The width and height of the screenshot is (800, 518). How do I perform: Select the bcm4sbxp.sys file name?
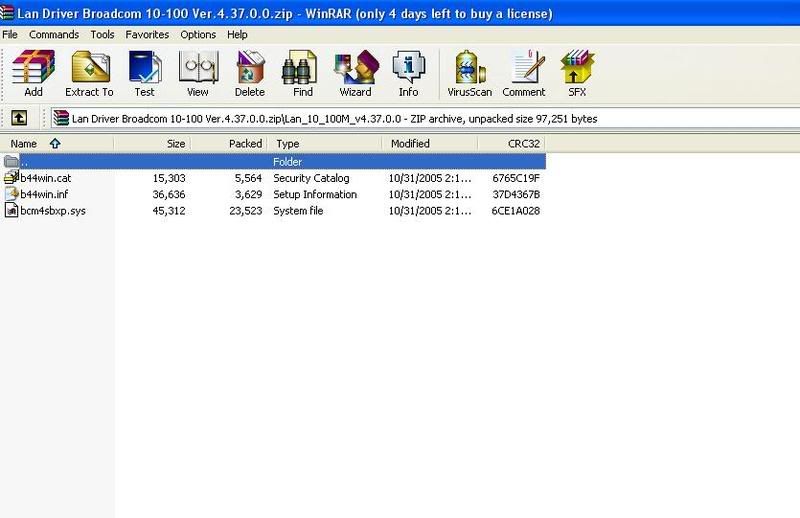53,211
